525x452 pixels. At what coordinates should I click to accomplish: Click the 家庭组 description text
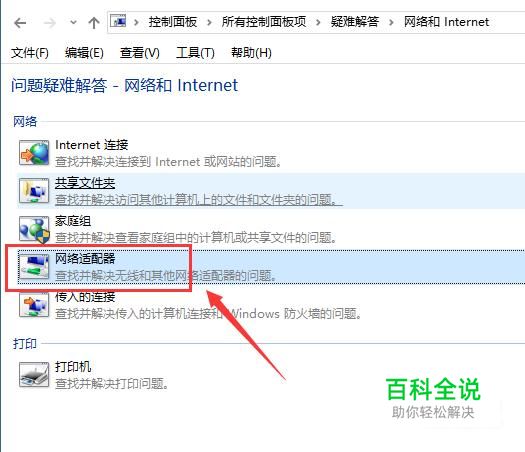196,238
